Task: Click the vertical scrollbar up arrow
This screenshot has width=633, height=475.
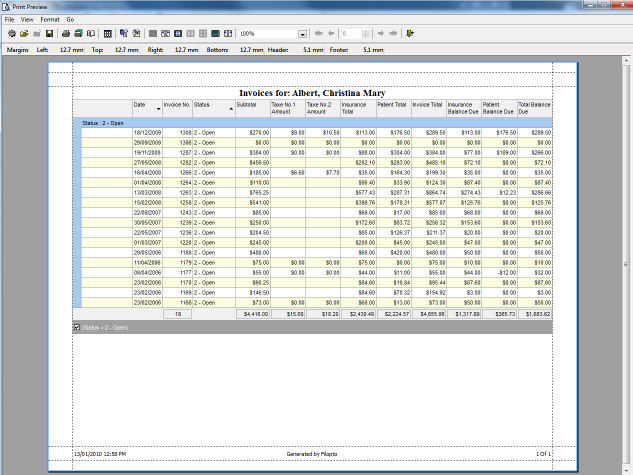Action: click(626, 61)
